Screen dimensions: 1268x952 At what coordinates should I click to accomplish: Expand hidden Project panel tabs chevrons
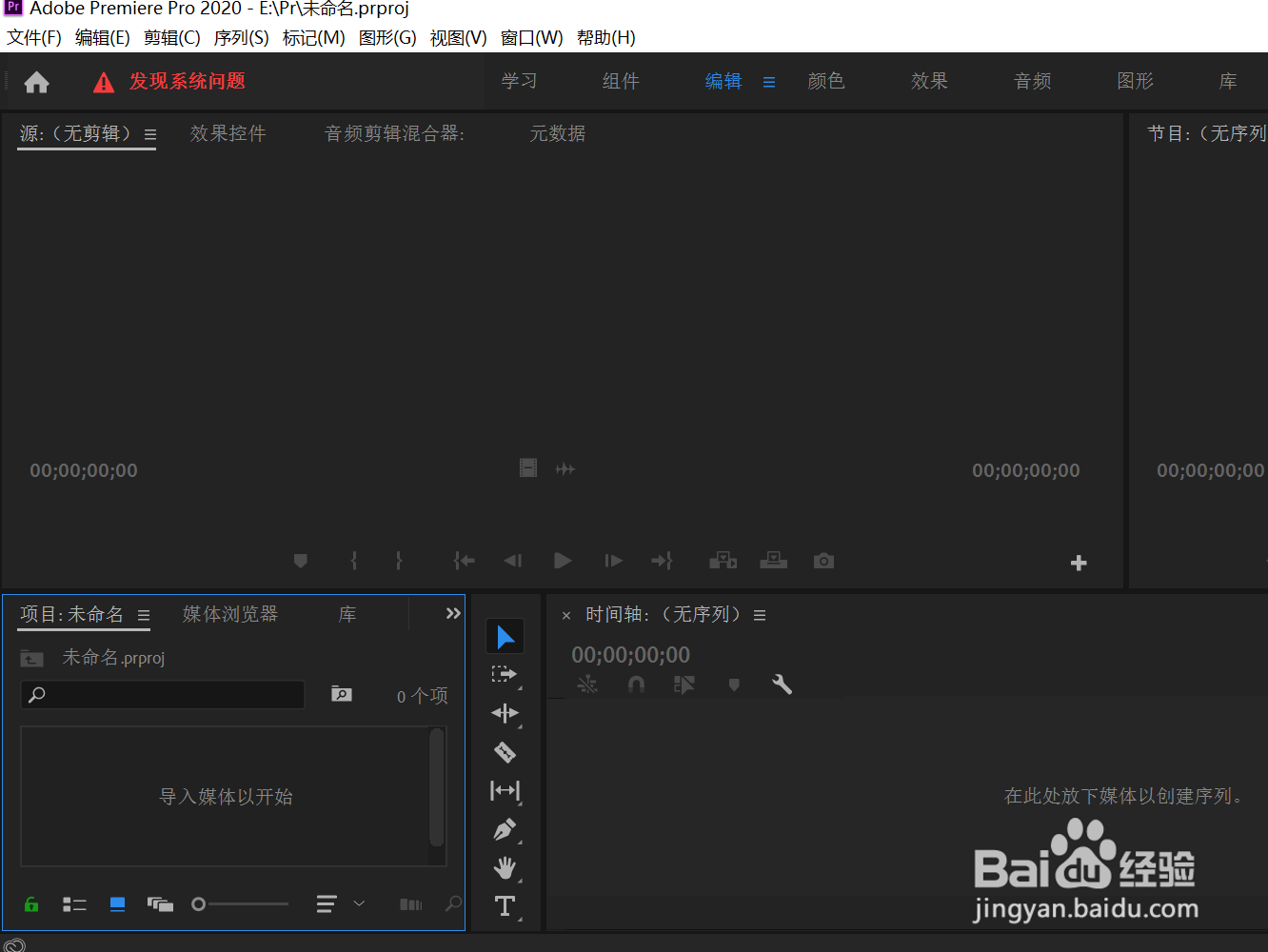click(453, 614)
